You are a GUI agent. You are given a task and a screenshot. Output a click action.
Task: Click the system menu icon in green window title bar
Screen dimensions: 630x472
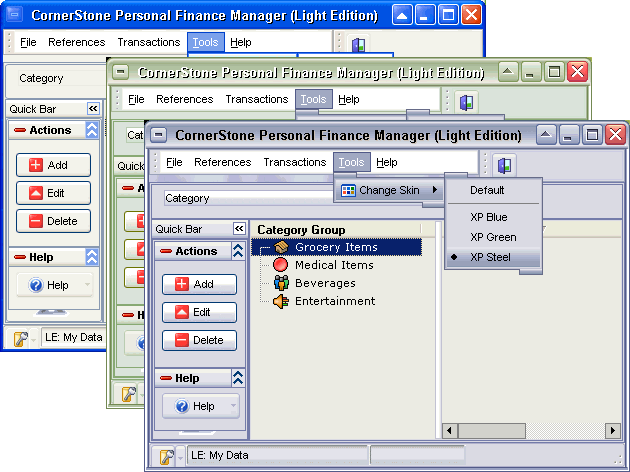point(121,72)
